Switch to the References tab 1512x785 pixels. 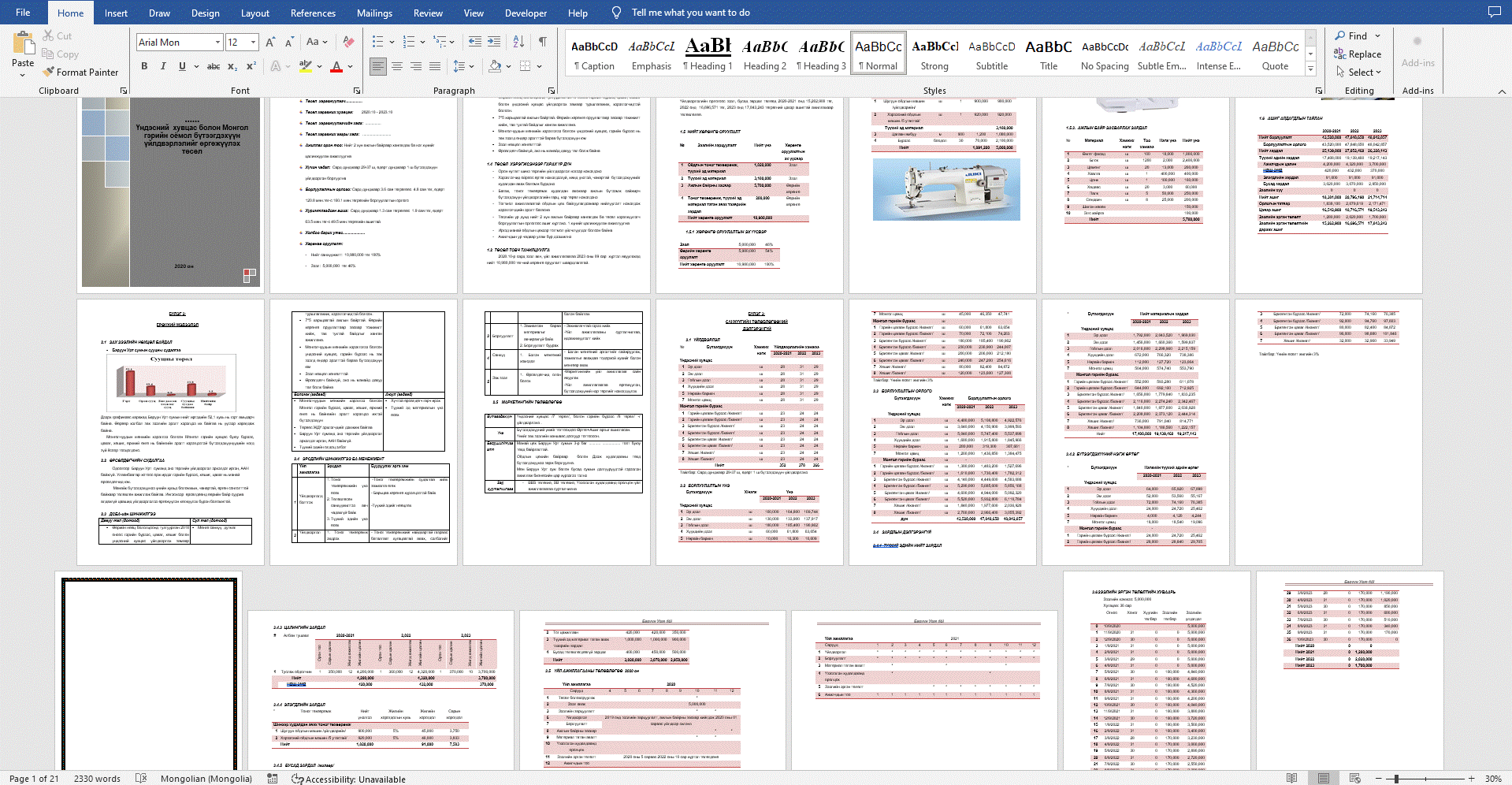tap(313, 13)
